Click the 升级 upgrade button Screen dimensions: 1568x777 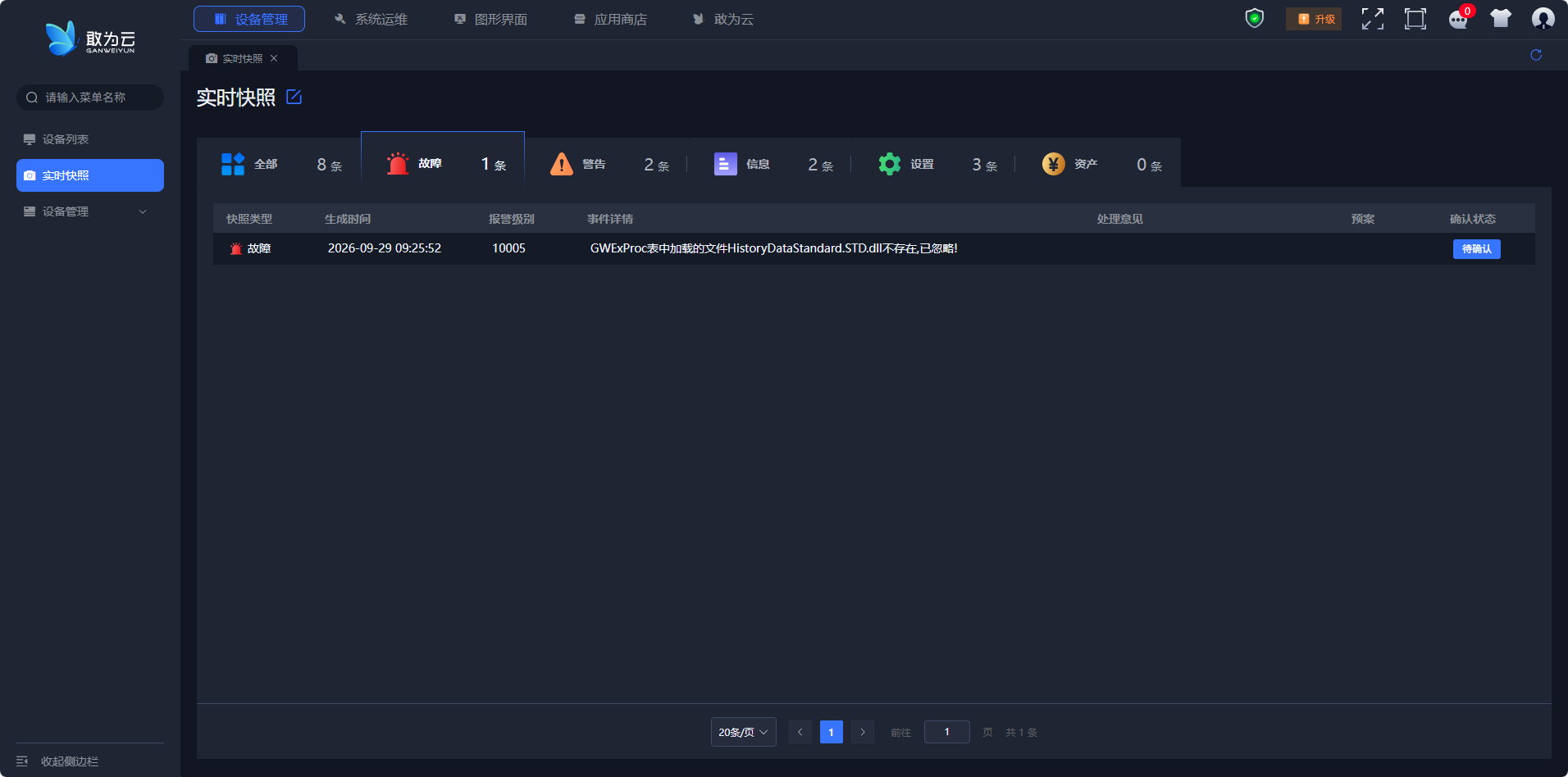[1314, 19]
